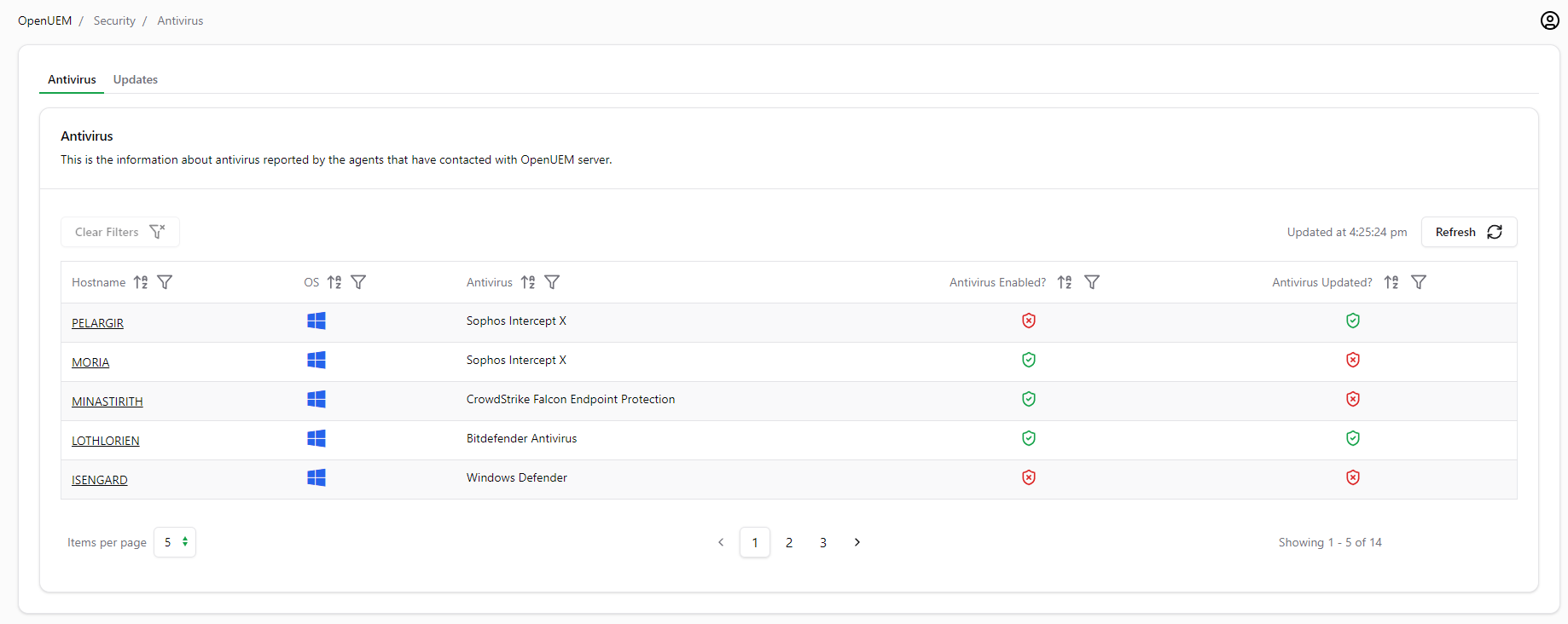Click the 'Antivirus Updated?' column header label
Viewport: 1568px width, 624px height.
(1322, 282)
